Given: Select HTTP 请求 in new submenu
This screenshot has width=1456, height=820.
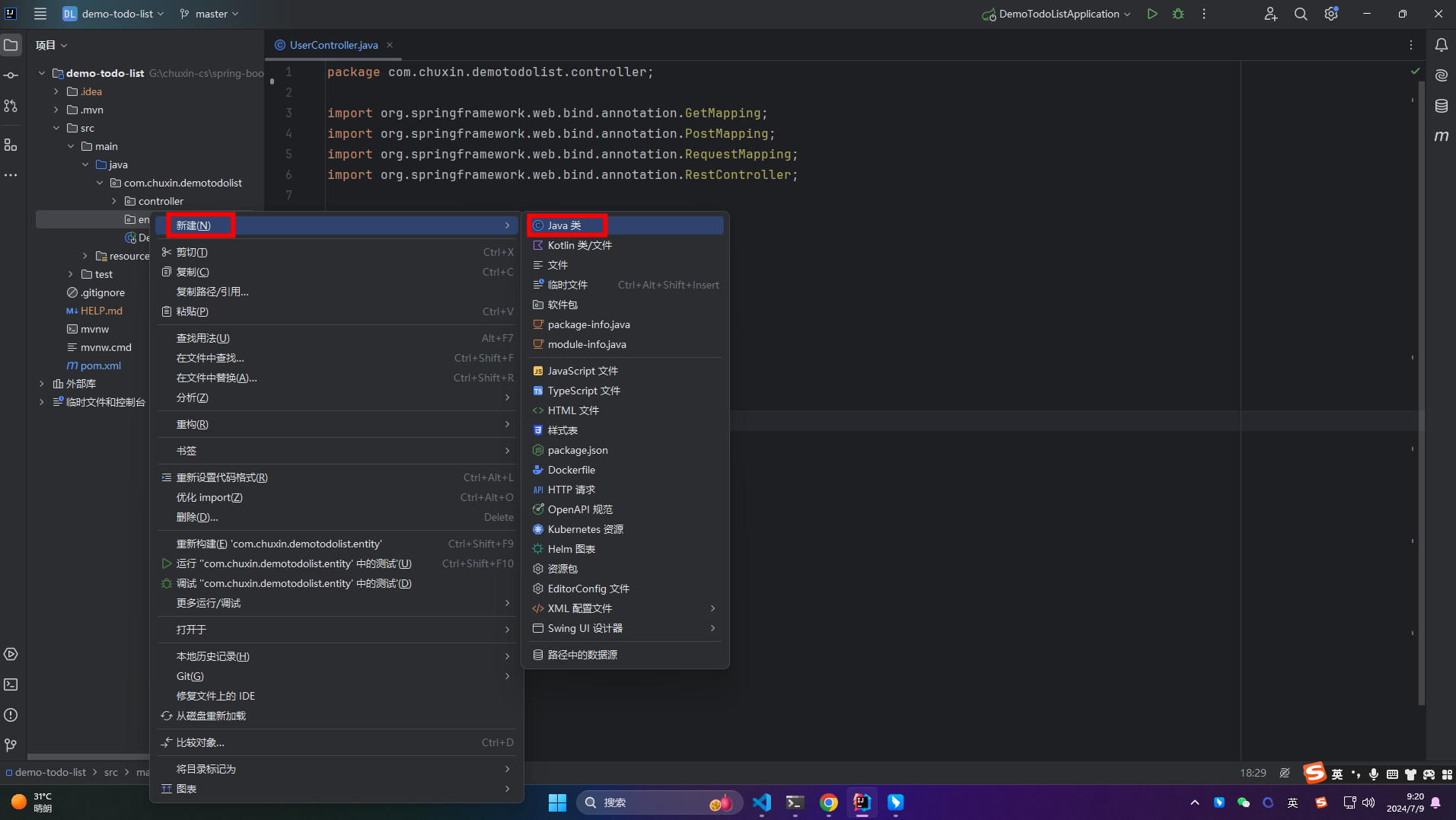Looking at the screenshot, I should coord(625,490).
